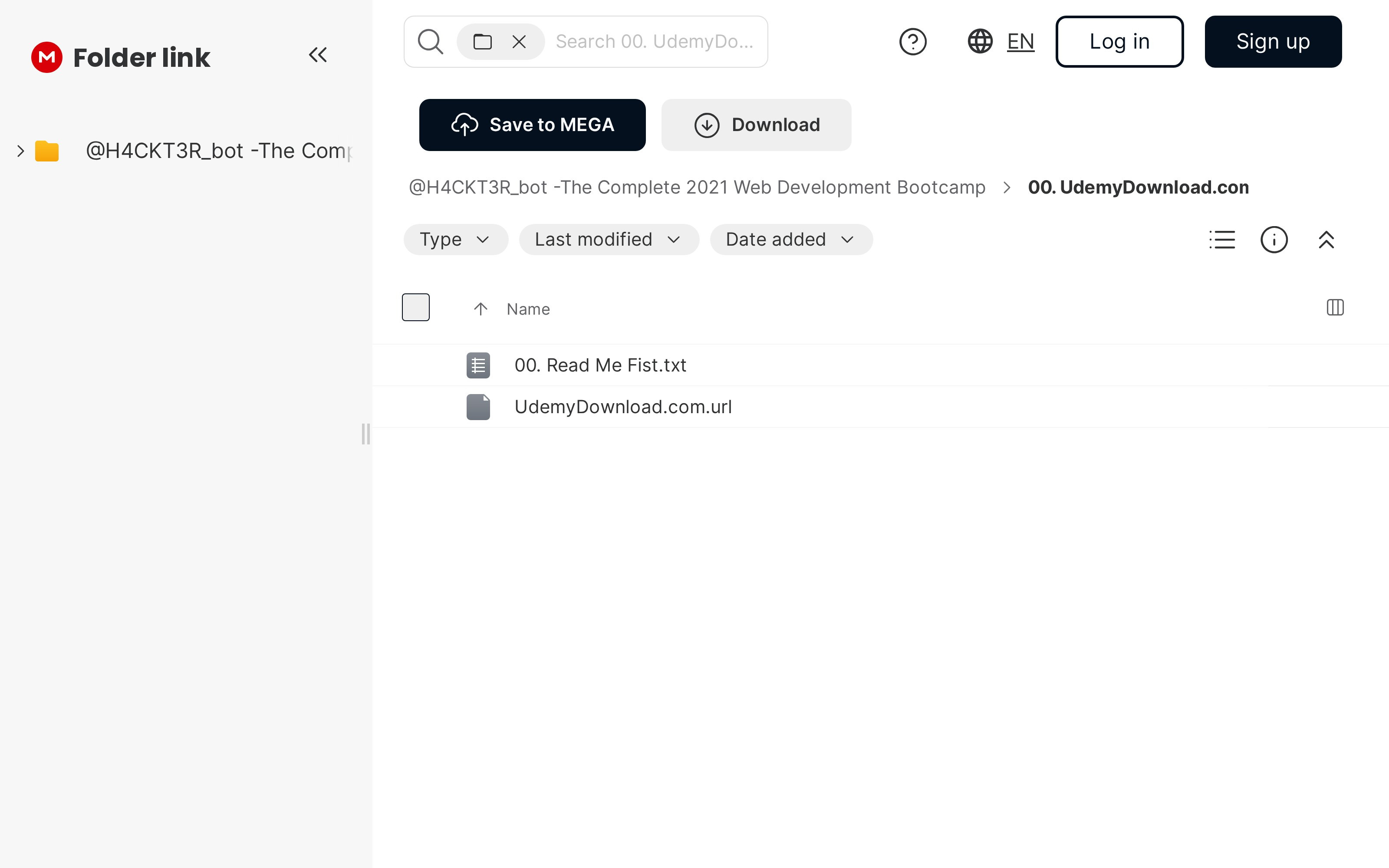Click the Folder link heading
1389x868 pixels.
(142, 57)
